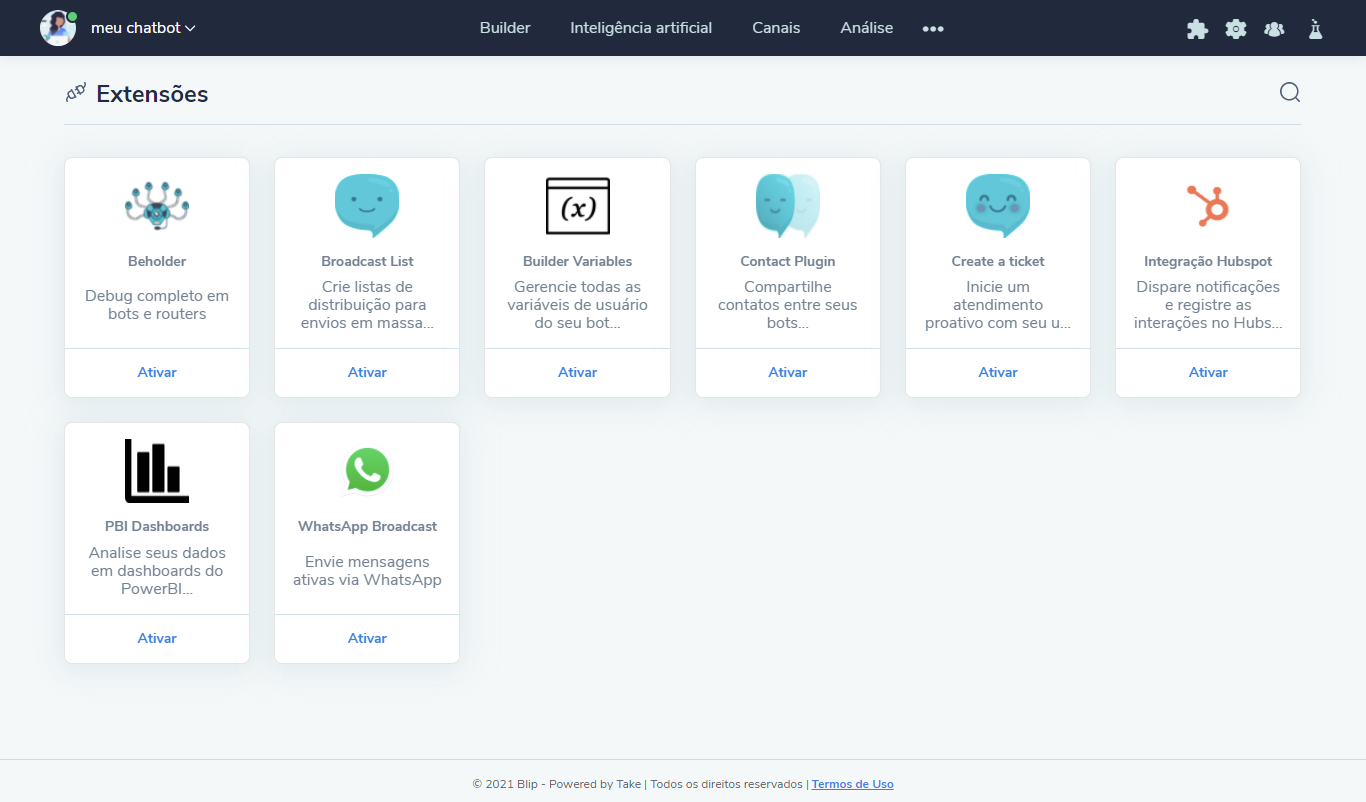
Task: Activate the Contact Plugin extension
Action: [788, 372]
